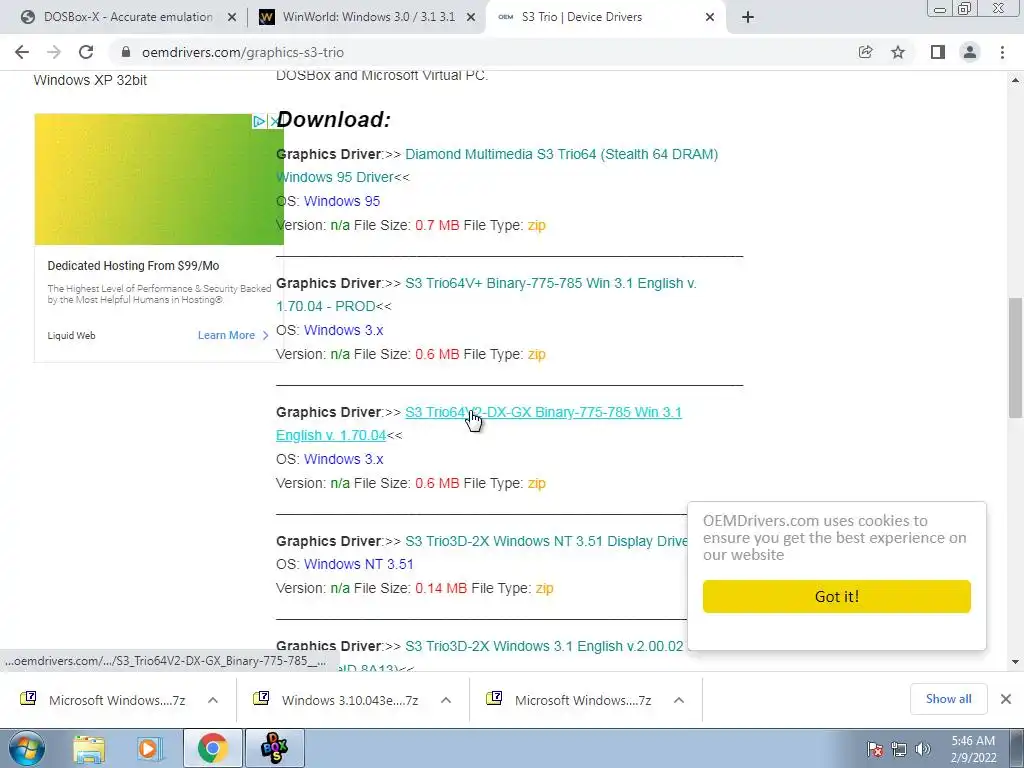Close the S3 Trio Device Drivers tab
Viewport: 1024px width, 768px height.
pos(710,17)
